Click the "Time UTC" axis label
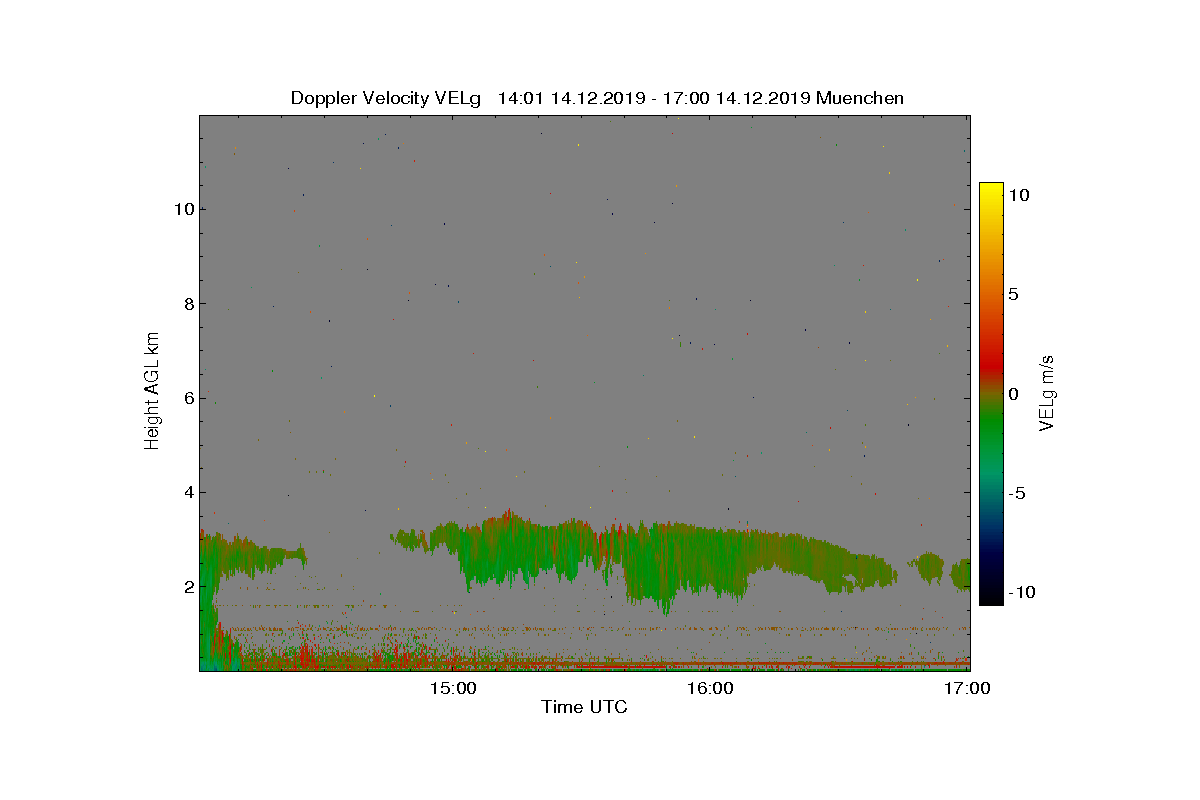The image size is (1200, 800). (x=584, y=708)
